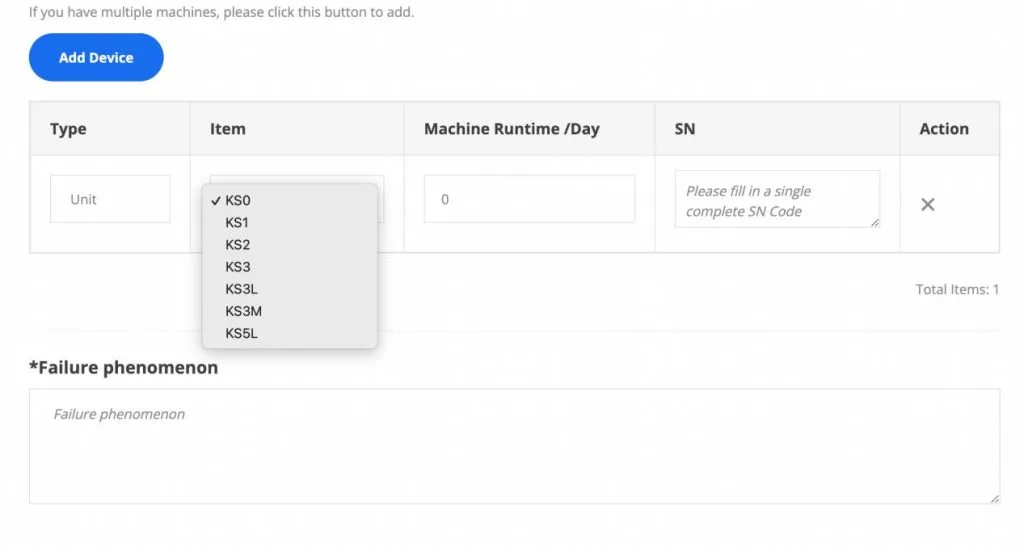
Task: Select KS0 from the Item dropdown
Action: [x=238, y=200]
